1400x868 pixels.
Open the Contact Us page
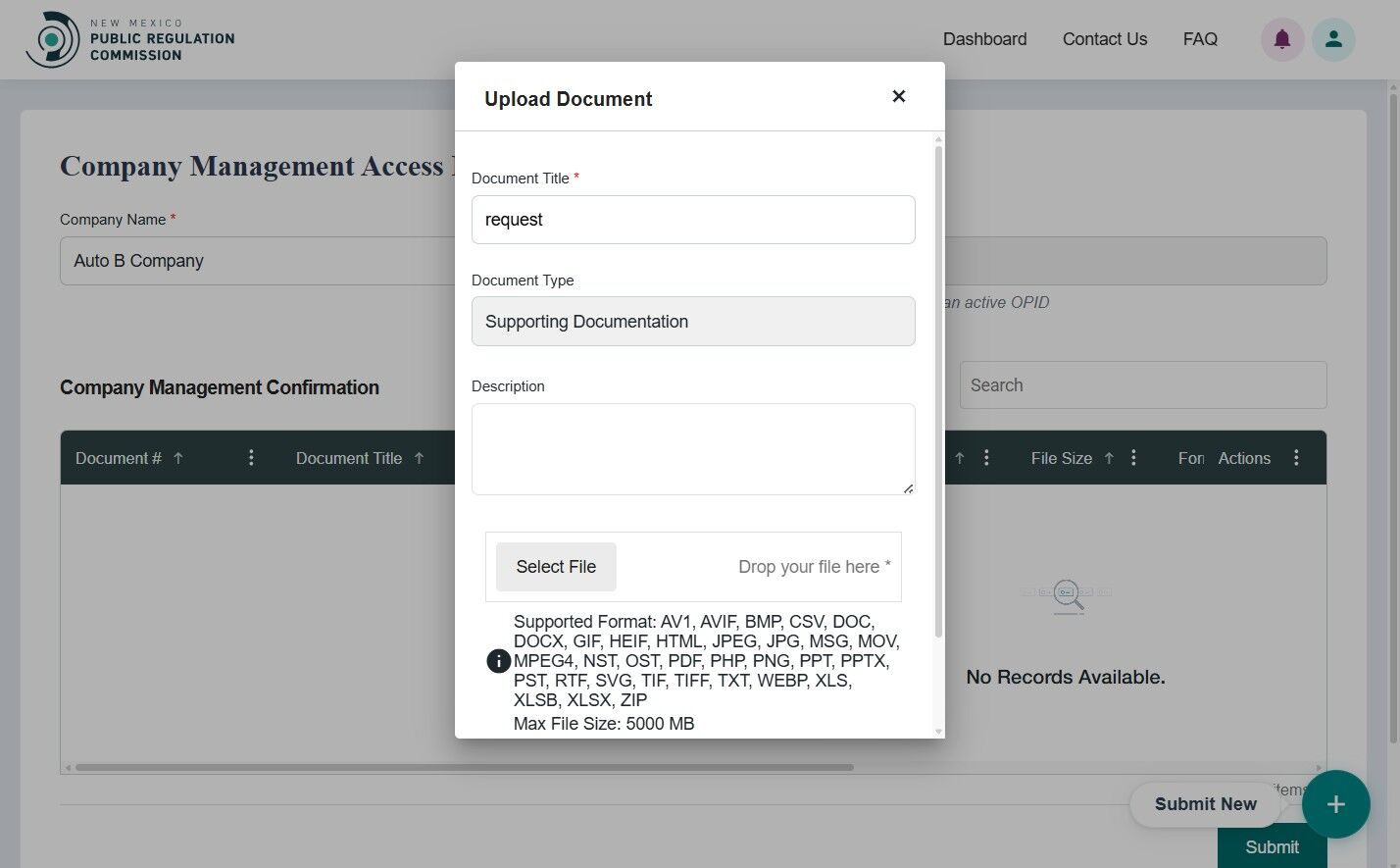point(1104,39)
